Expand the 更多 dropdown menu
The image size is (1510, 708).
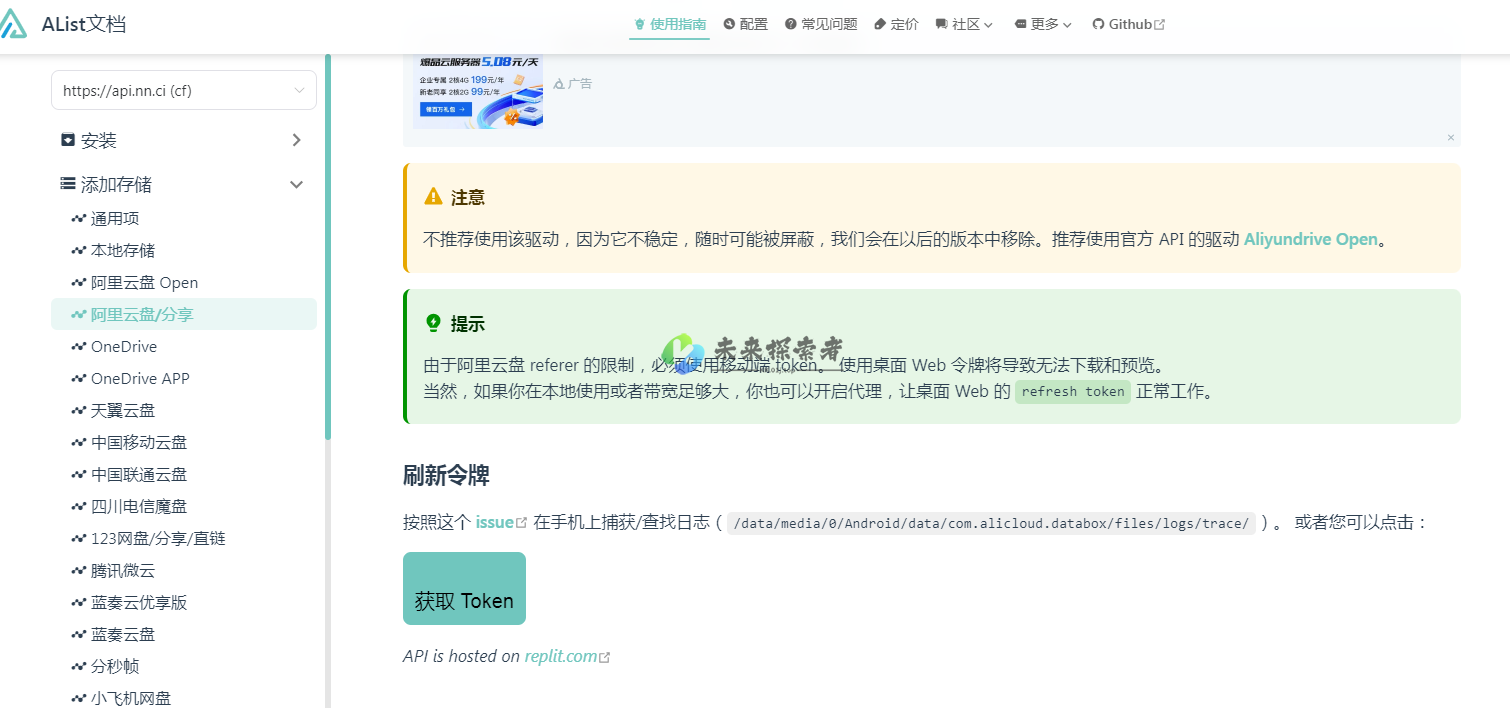1043,24
